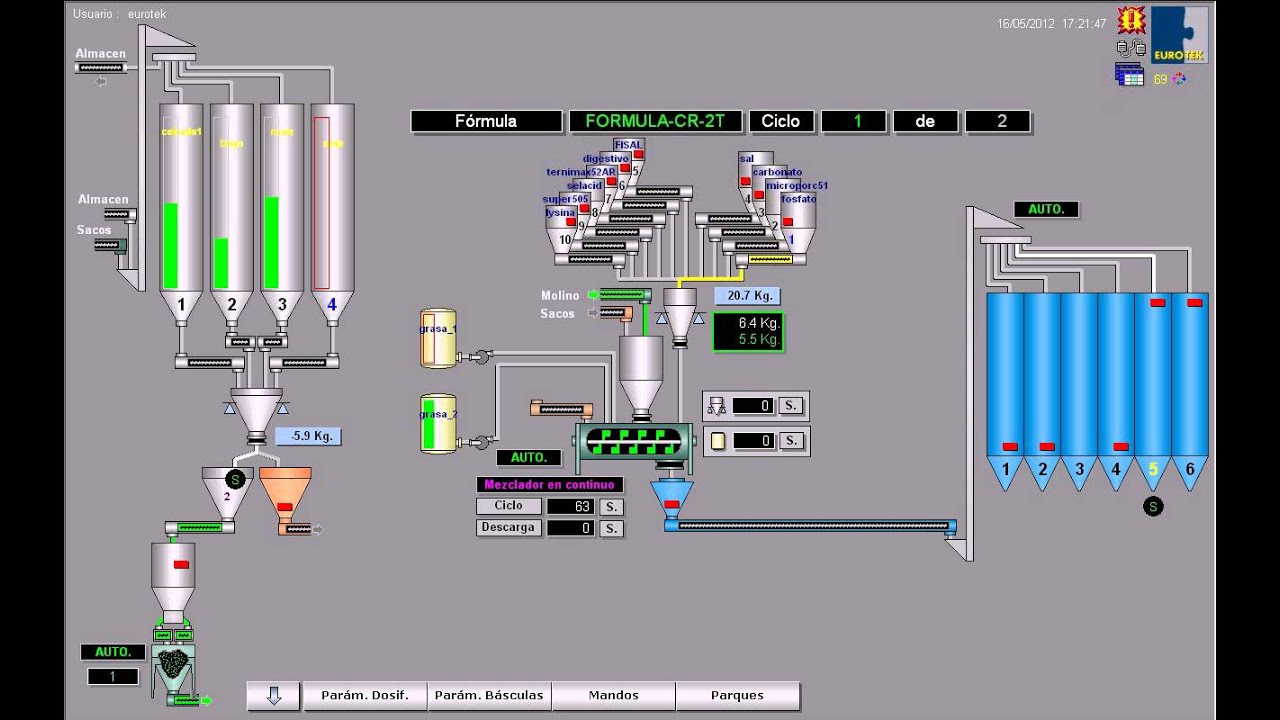This screenshot has width=1280, height=720.
Task: Click the current cycle number 1 field
Action: coord(855,121)
